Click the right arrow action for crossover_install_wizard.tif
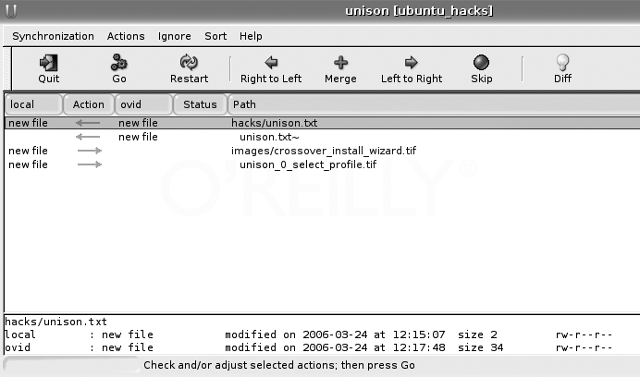This screenshot has width=640, height=377. coord(90,151)
